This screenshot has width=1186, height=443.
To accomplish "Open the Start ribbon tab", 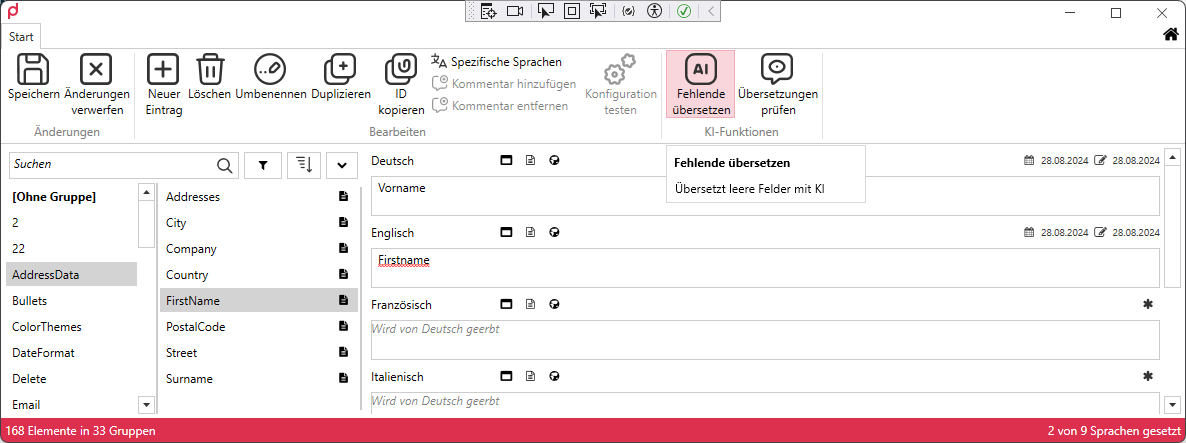I will [x=21, y=36].
